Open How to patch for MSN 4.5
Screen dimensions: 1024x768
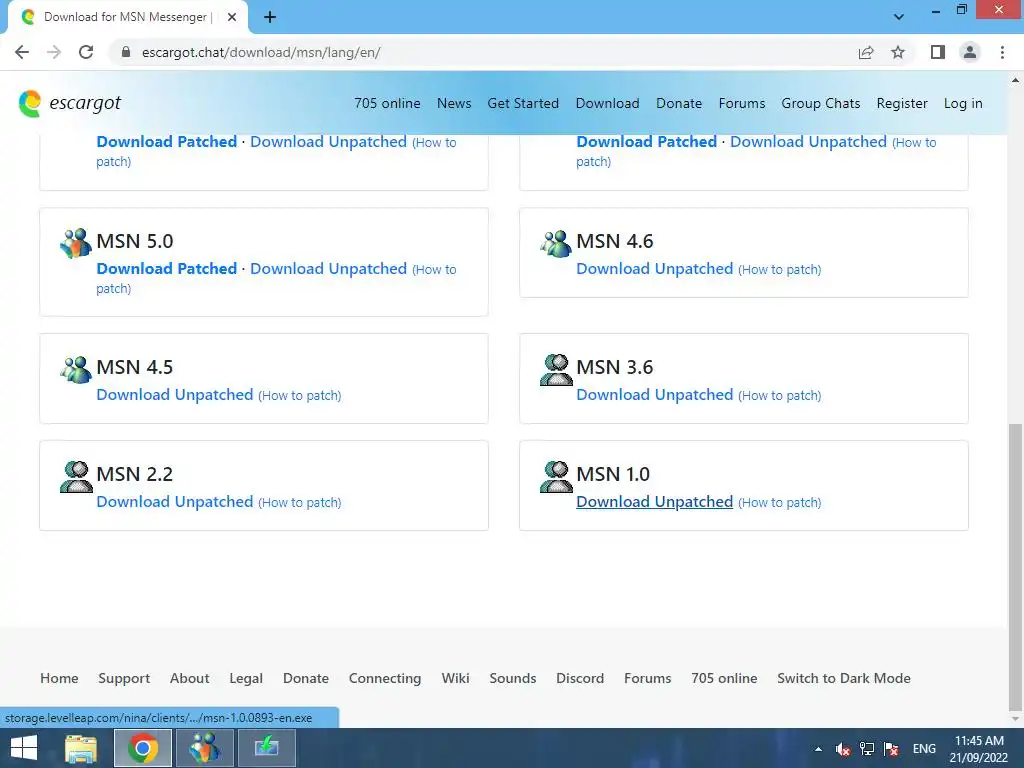pos(300,395)
